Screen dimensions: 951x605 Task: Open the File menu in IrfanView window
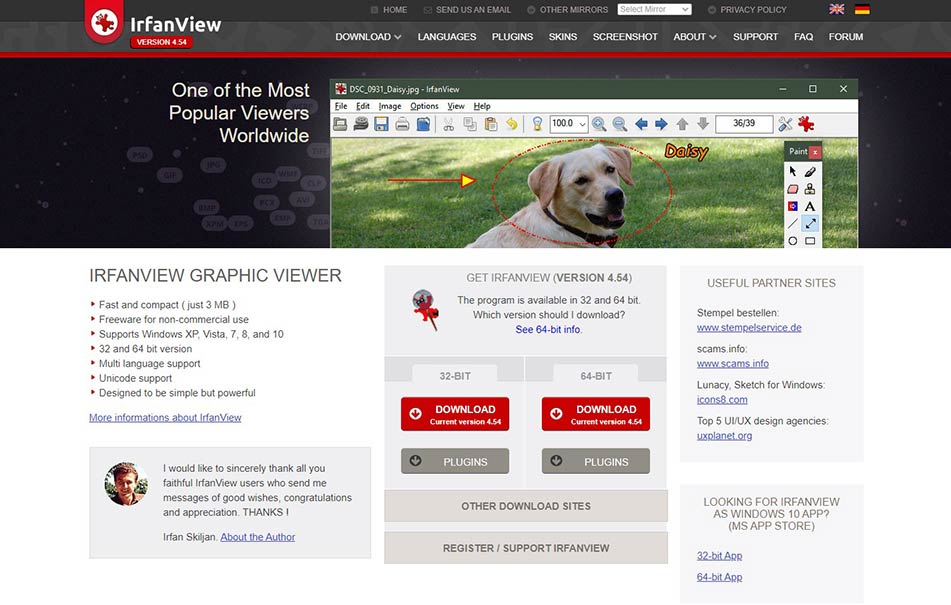pyautogui.click(x=341, y=106)
